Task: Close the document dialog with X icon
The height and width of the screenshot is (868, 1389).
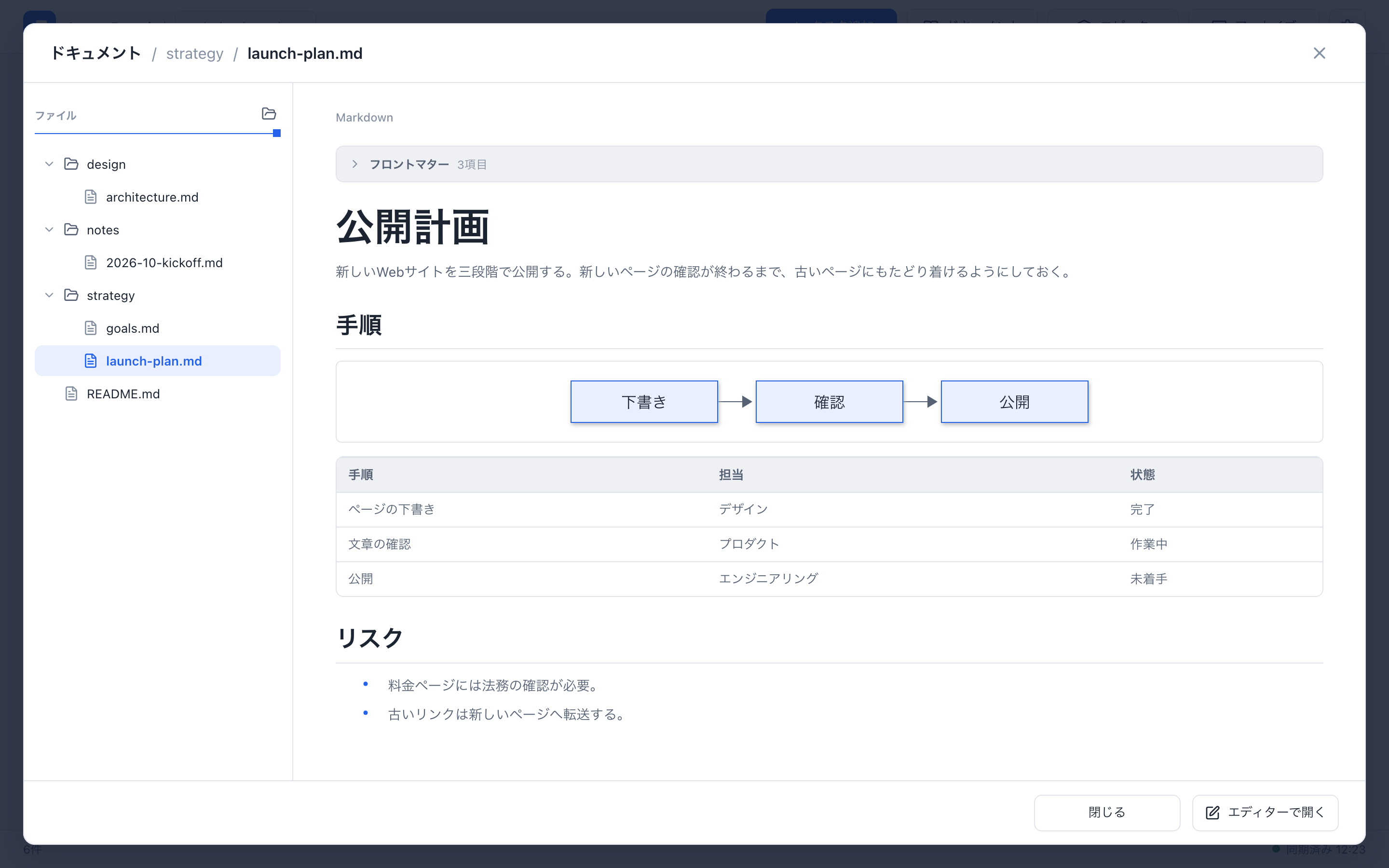Action: [1319, 53]
